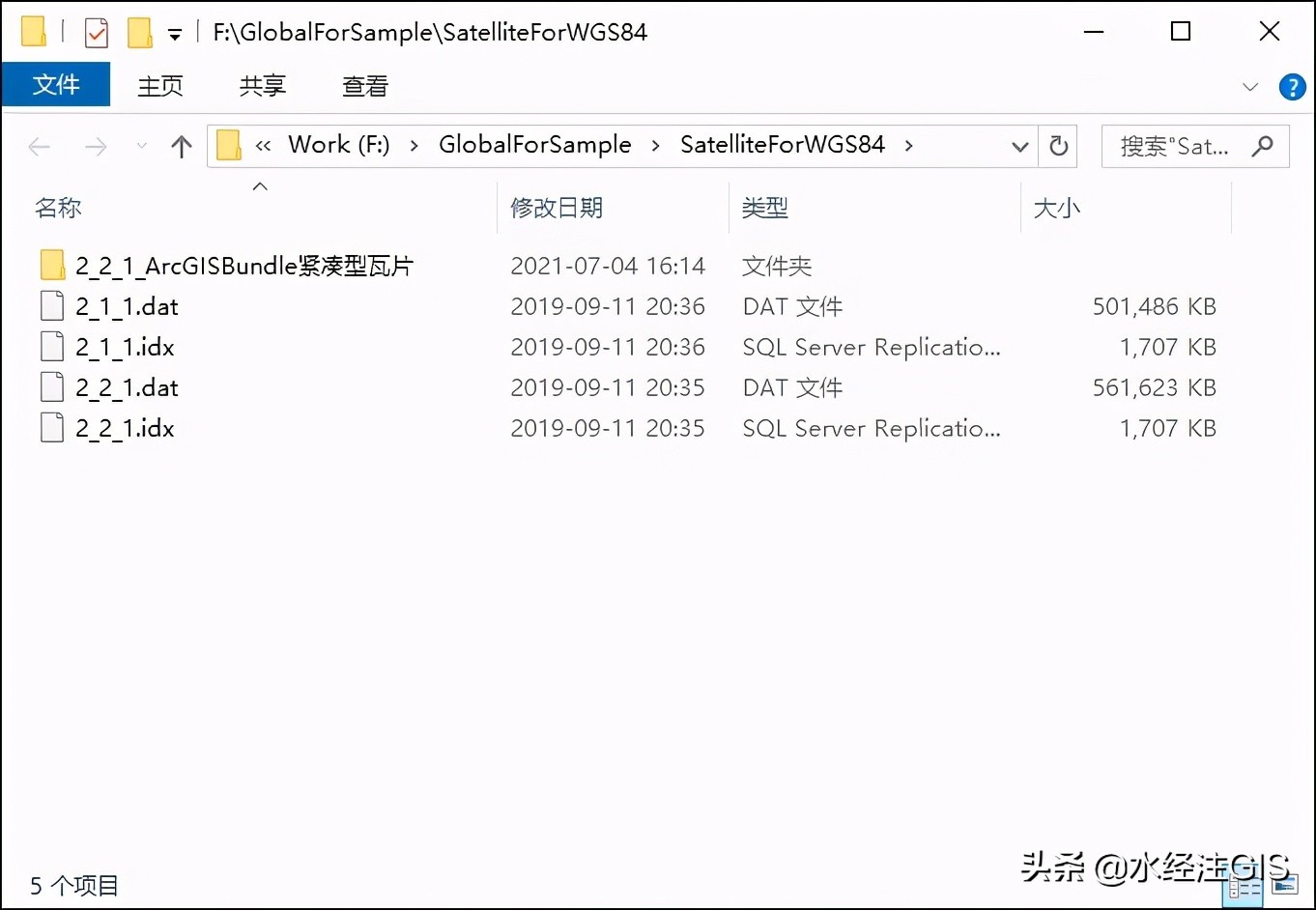Image resolution: width=1316 pixels, height=910 pixels.
Task: Sort files by 修改日期 column header
Action: pyautogui.click(x=557, y=208)
